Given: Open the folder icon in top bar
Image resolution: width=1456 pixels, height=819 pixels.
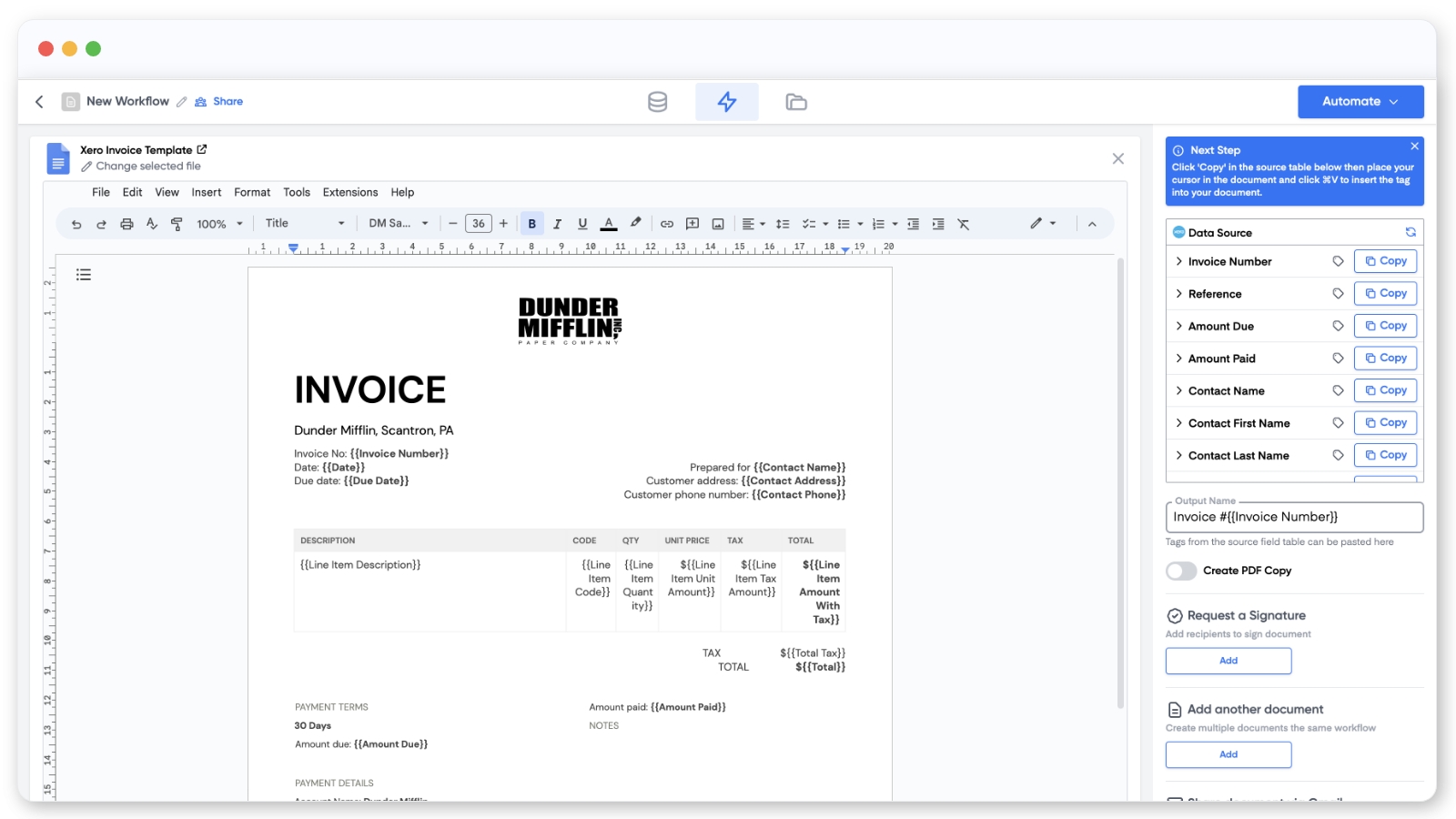Looking at the screenshot, I should click(796, 102).
